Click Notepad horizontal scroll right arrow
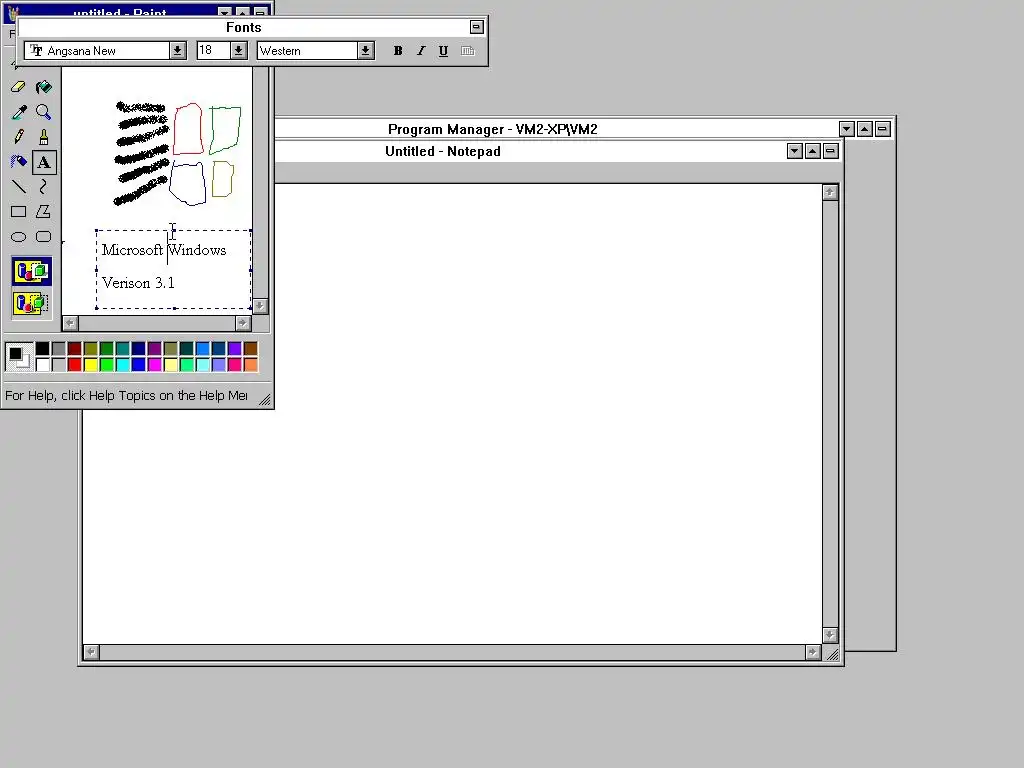Viewport: 1024px width, 768px height. pos(813,652)
